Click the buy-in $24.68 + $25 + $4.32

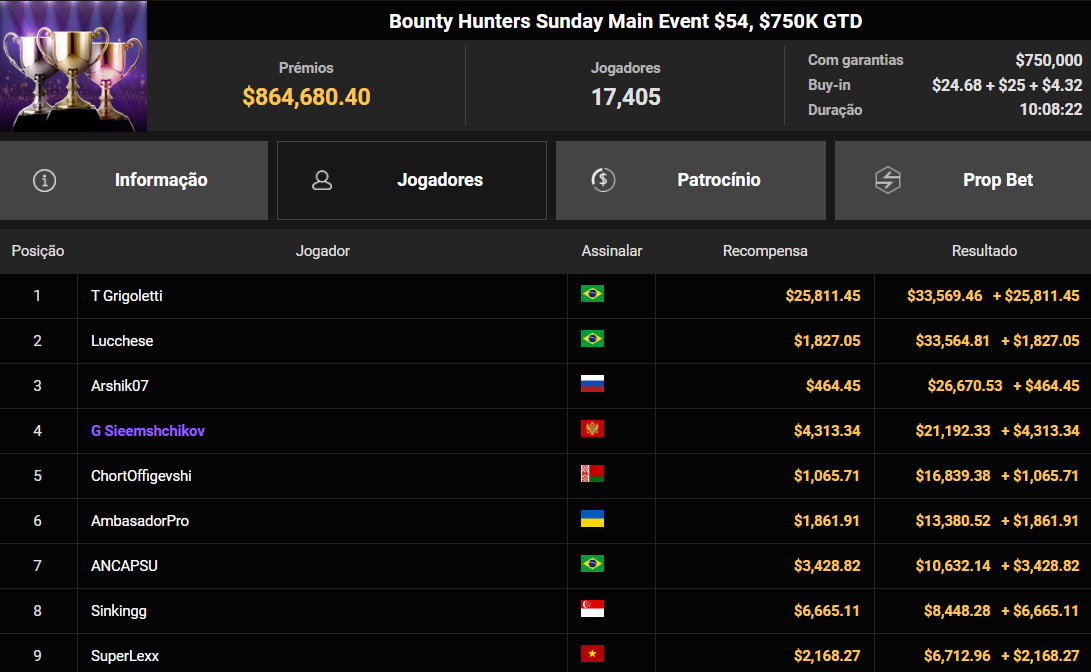pyautogui.click(x=1007, y=85)
